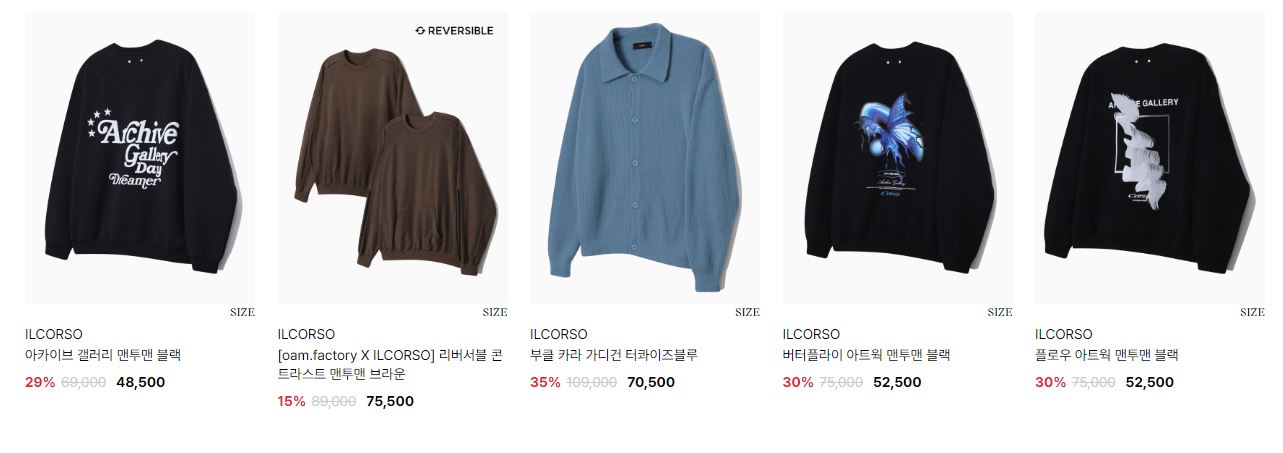Open ILCORSO brand link of first product
1283x453 pixels.
54,334
